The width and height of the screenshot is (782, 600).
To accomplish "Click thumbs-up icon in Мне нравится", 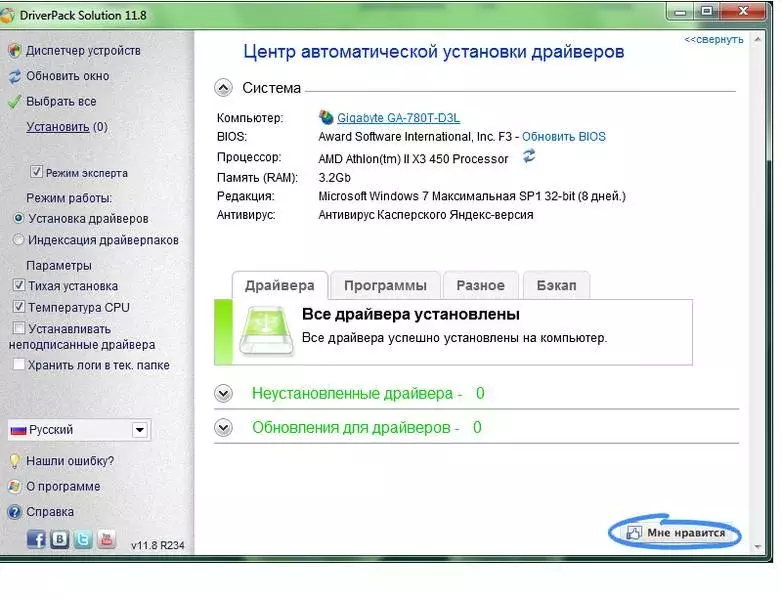I will pyautogui.click(x=634, y=532).
